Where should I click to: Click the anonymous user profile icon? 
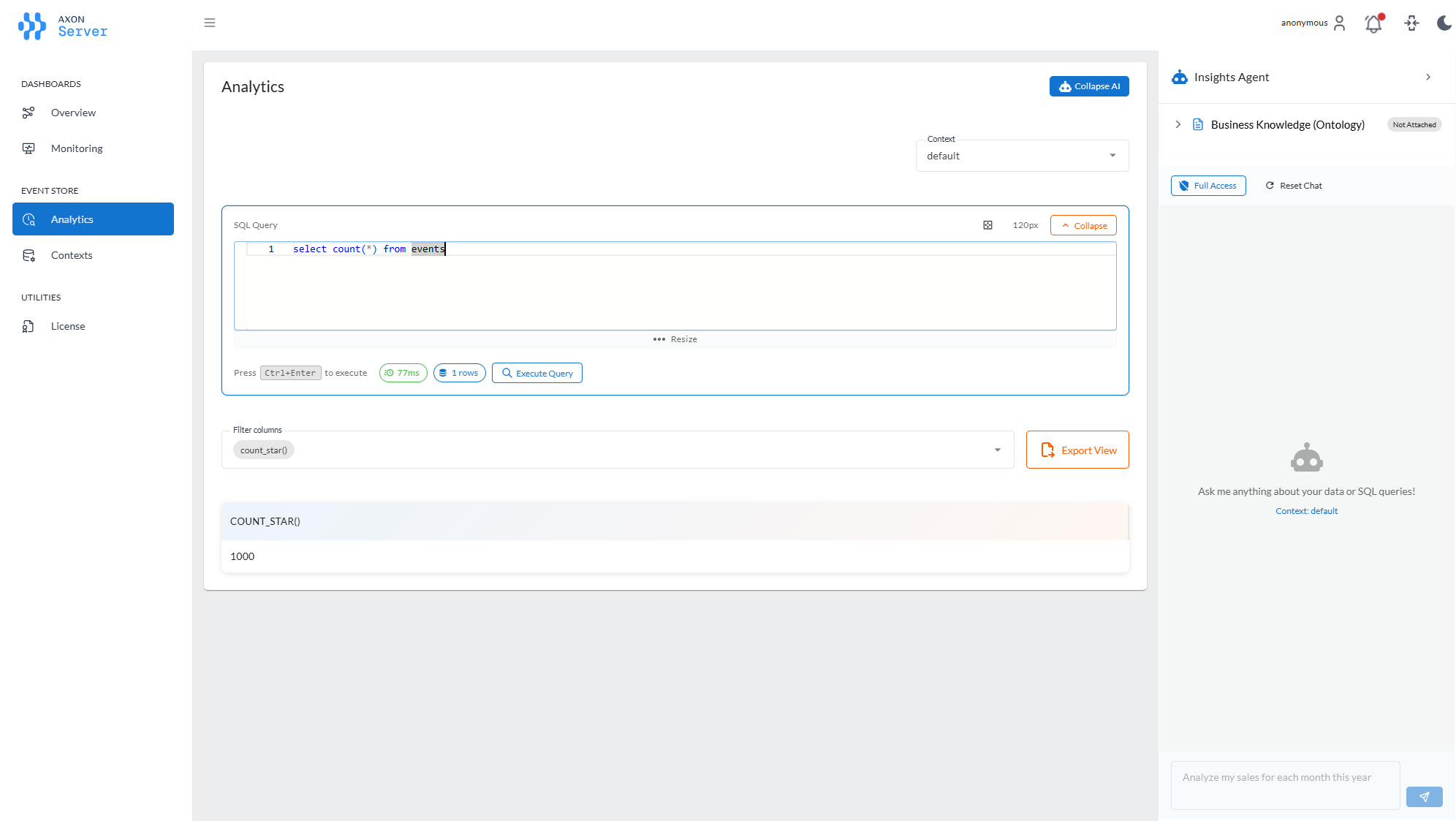1339,23
